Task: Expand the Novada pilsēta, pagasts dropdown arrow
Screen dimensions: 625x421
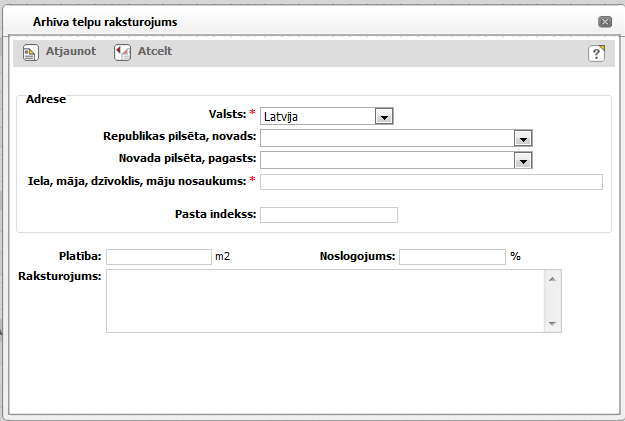Action: click(x=522, y=160)
